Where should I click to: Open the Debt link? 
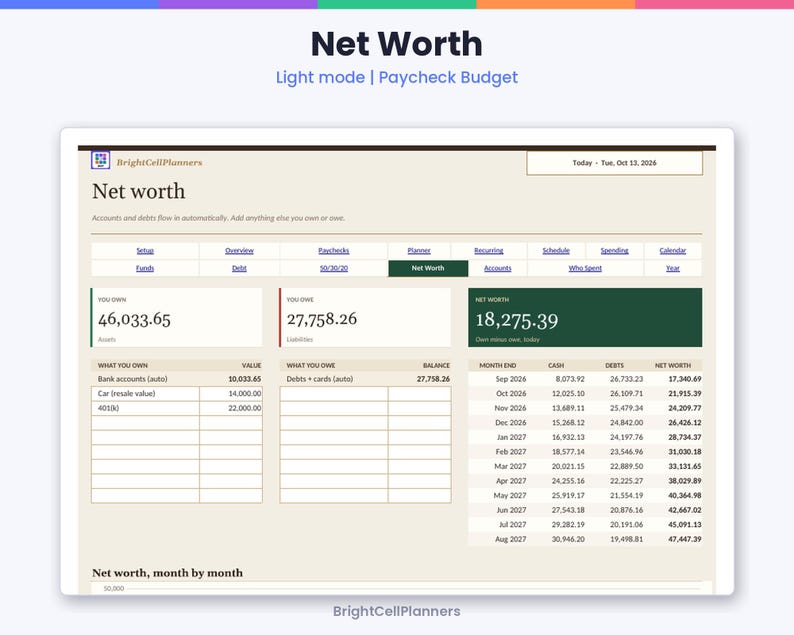click(x=239, y=268)
